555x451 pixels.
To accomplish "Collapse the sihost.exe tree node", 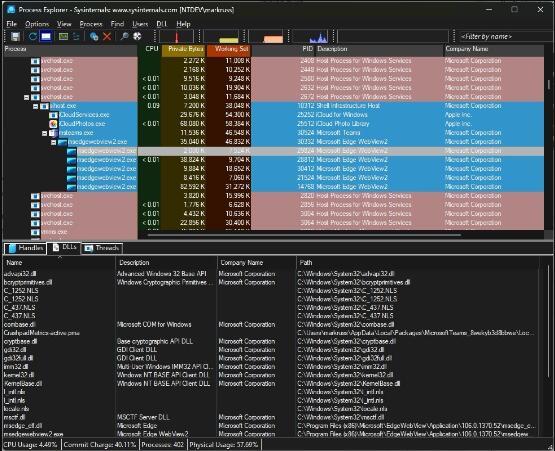I will pyautogui.click(x=35, y=106).
